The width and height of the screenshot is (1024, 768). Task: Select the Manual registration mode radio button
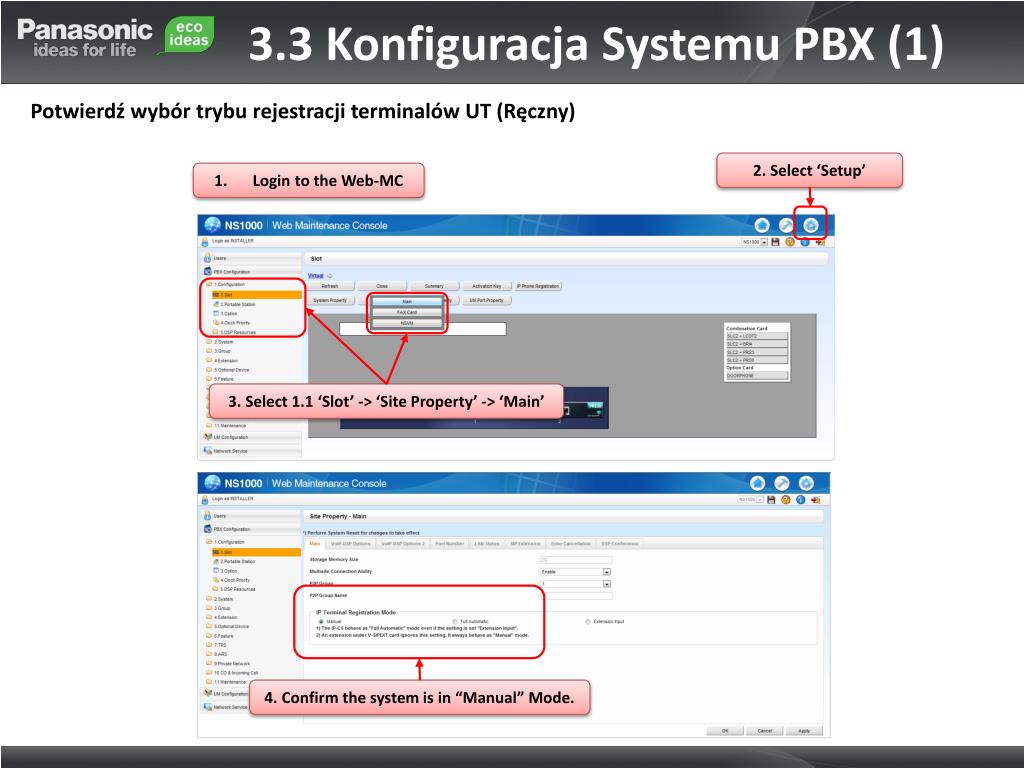pos(321,622)
